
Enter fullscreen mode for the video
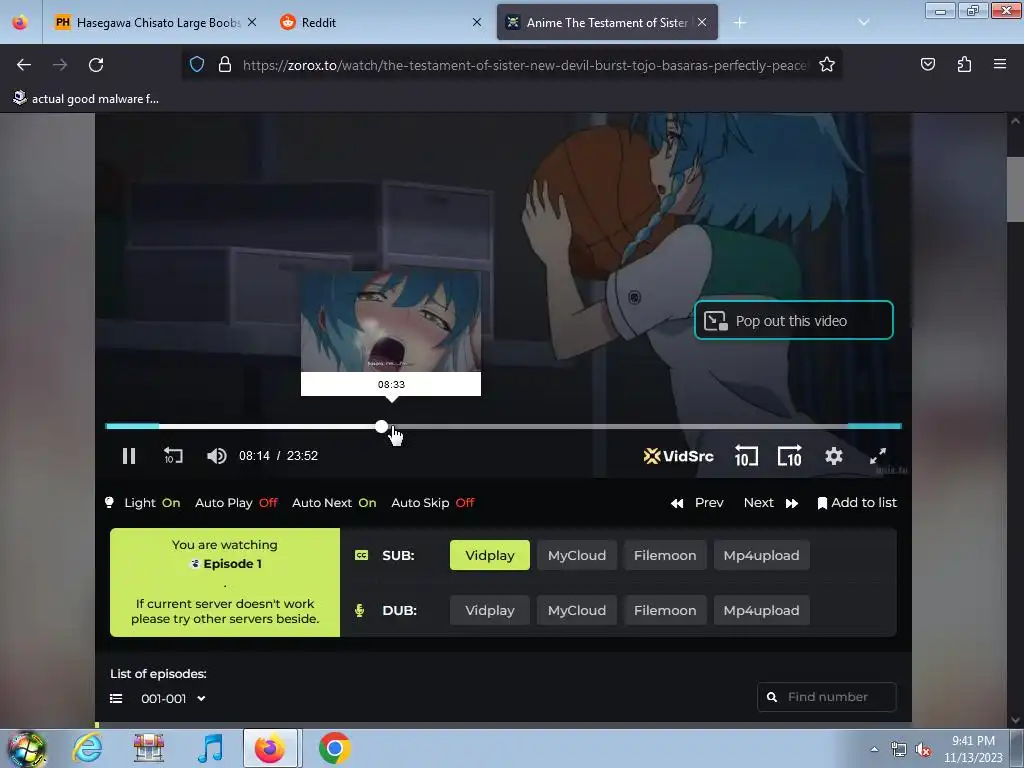click(x=878, y=456)
